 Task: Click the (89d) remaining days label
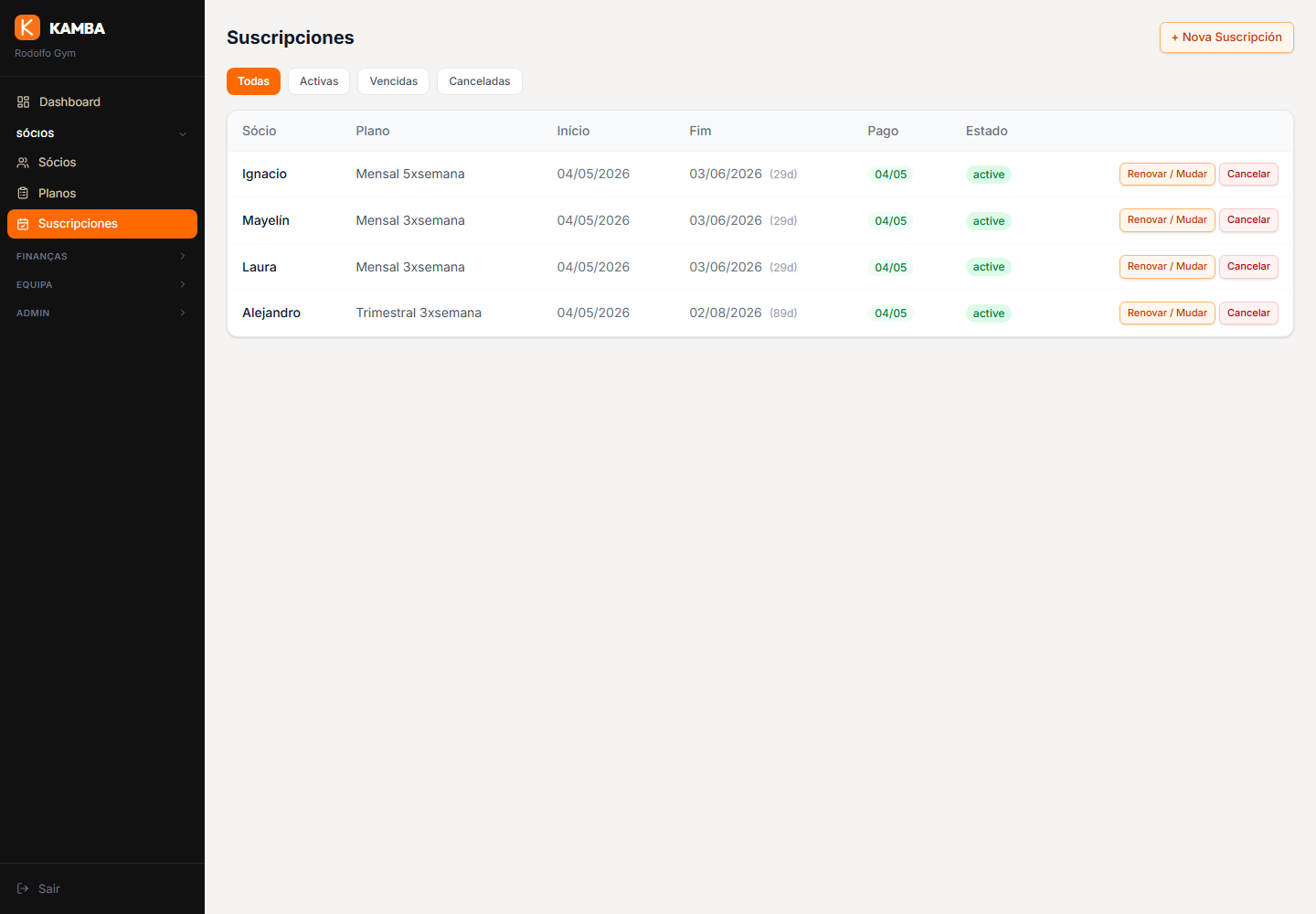click(783, 314)
